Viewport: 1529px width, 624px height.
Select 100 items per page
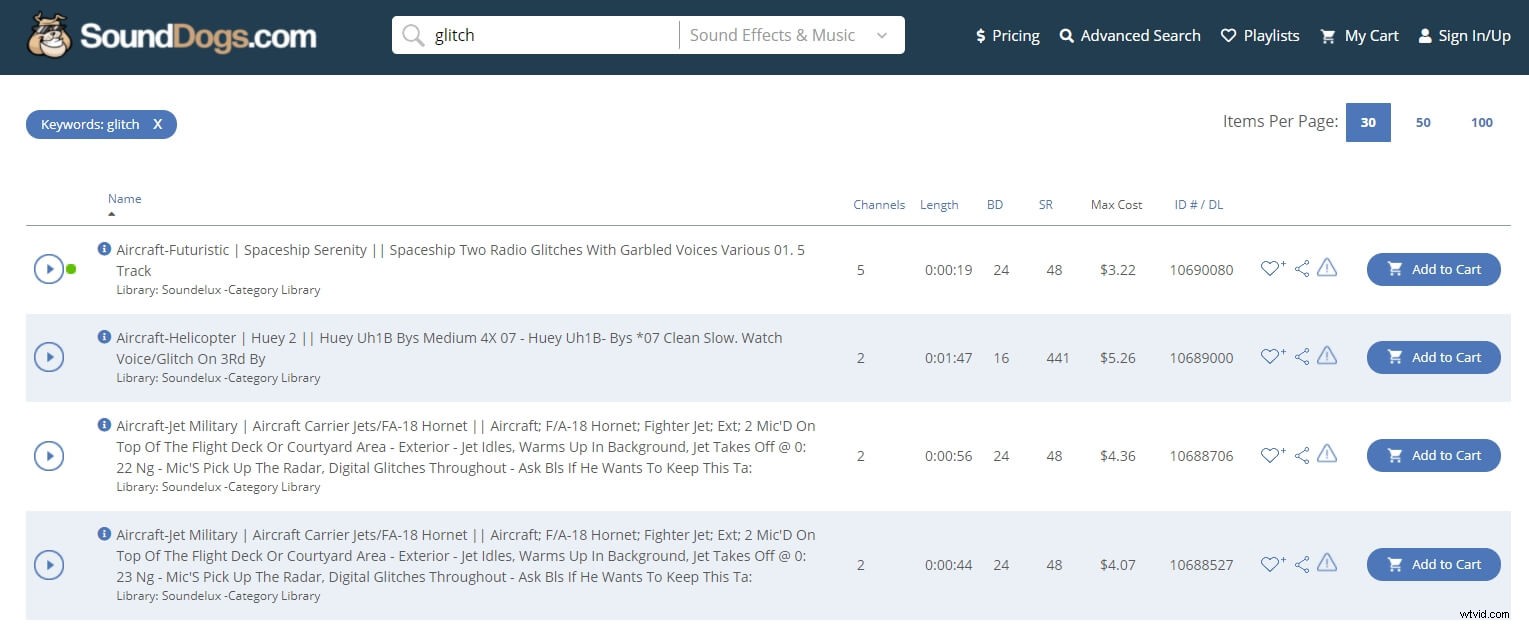[x=1481, y=122]
